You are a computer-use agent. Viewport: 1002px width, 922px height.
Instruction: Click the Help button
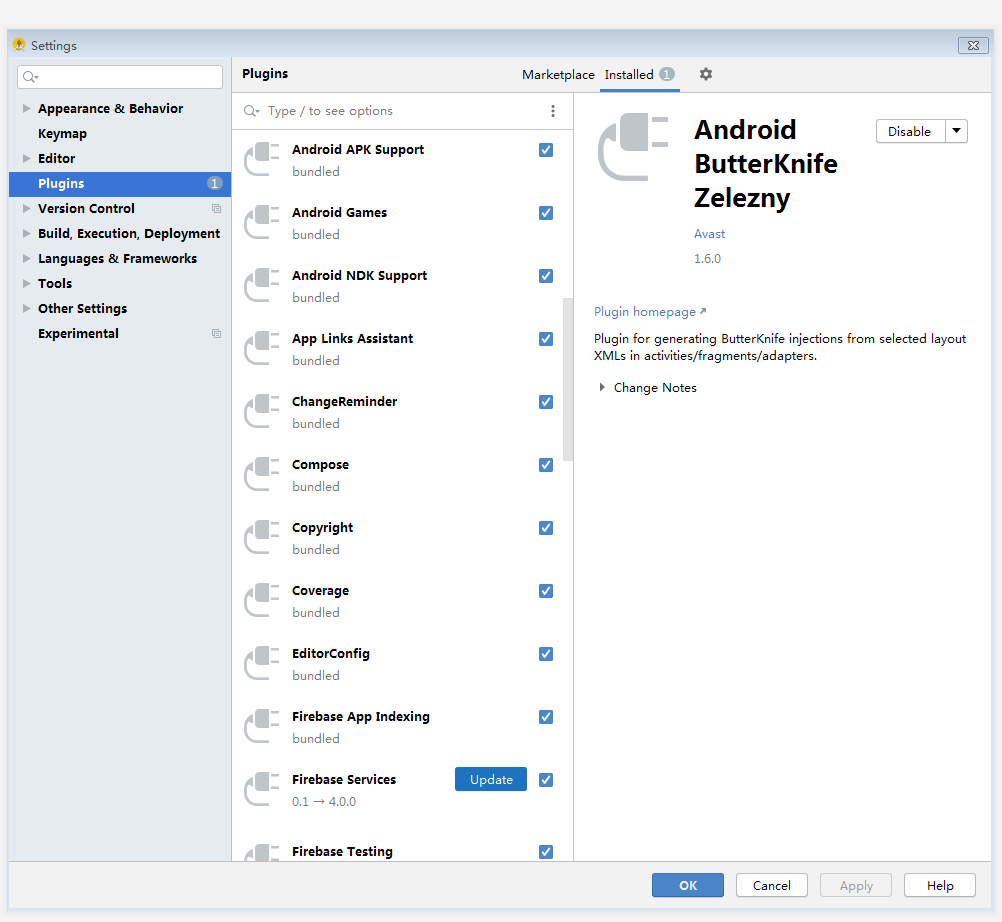coord(939,885)
